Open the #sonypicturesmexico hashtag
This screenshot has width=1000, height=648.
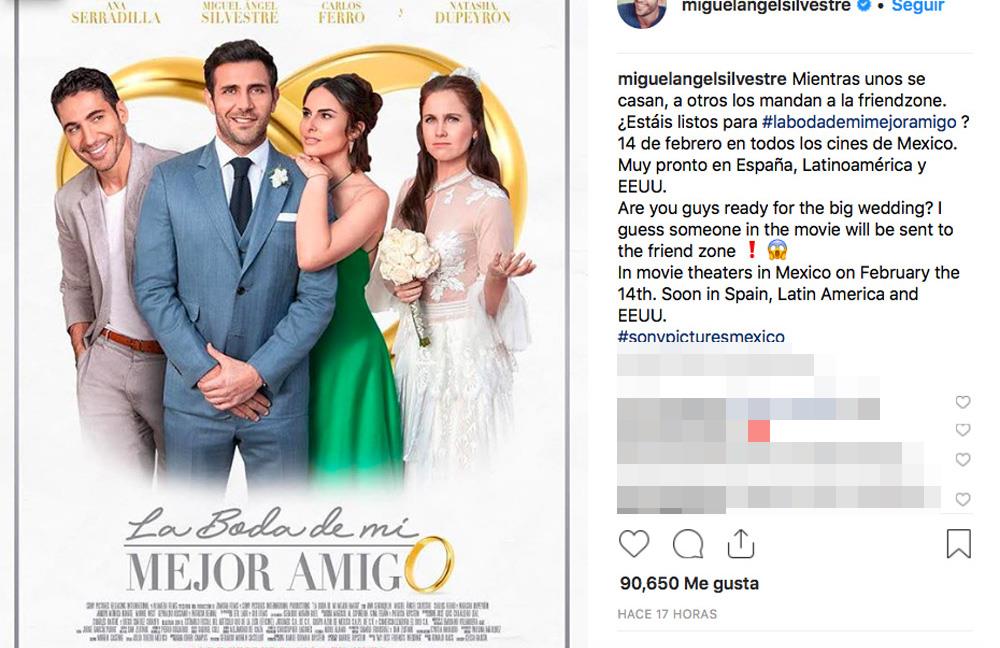click(x=701, y=336)
